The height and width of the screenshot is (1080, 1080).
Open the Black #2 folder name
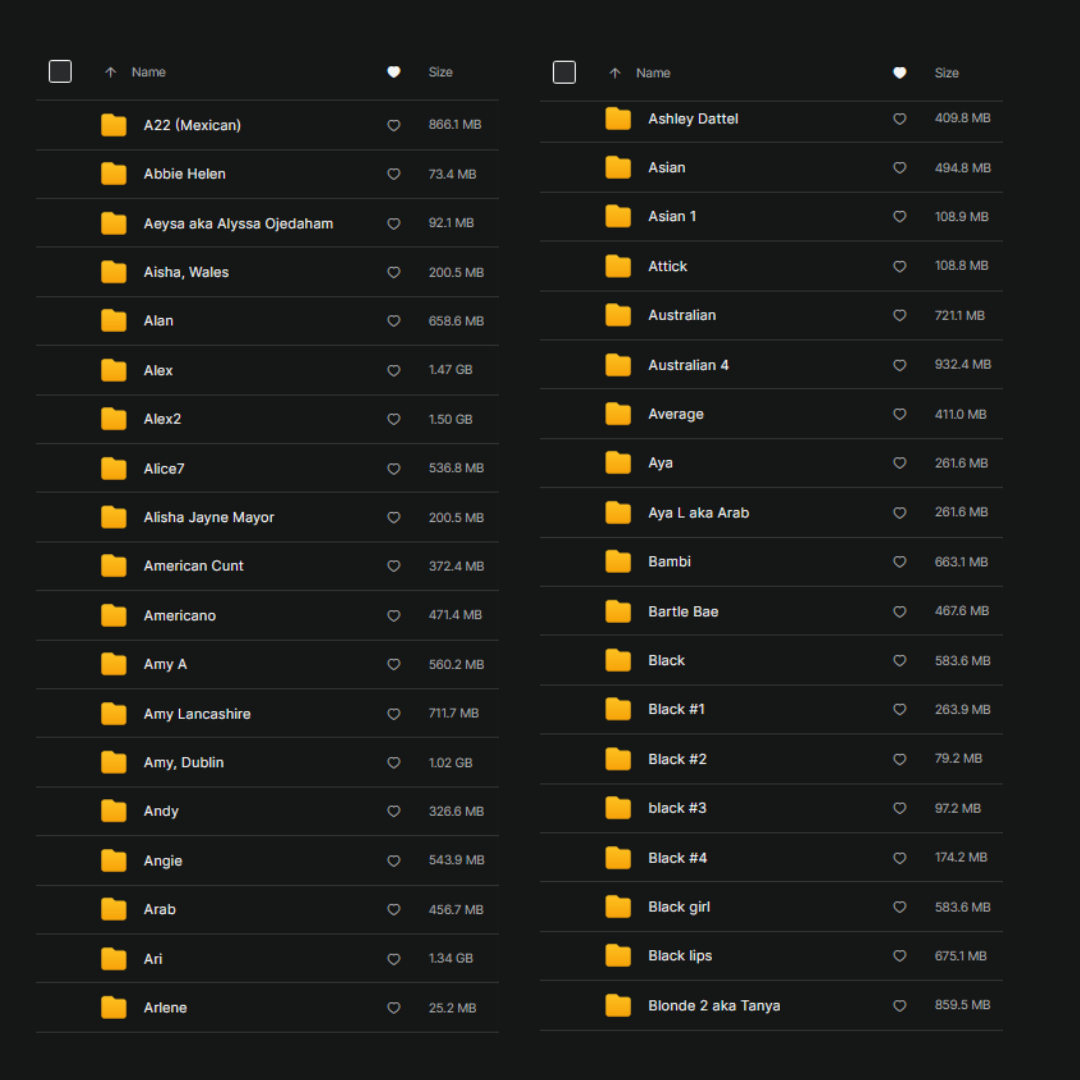(x=677, y=759)
